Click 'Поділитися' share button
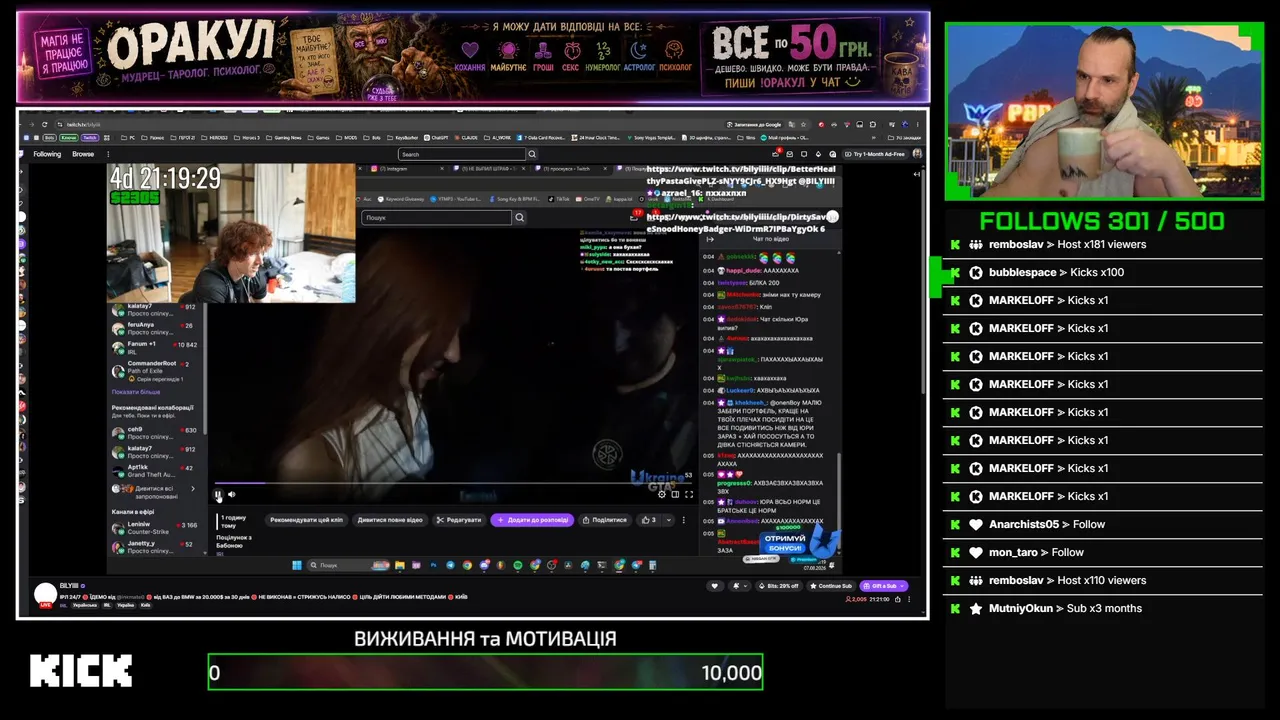Screen dimensions: 1280x720 604,520
